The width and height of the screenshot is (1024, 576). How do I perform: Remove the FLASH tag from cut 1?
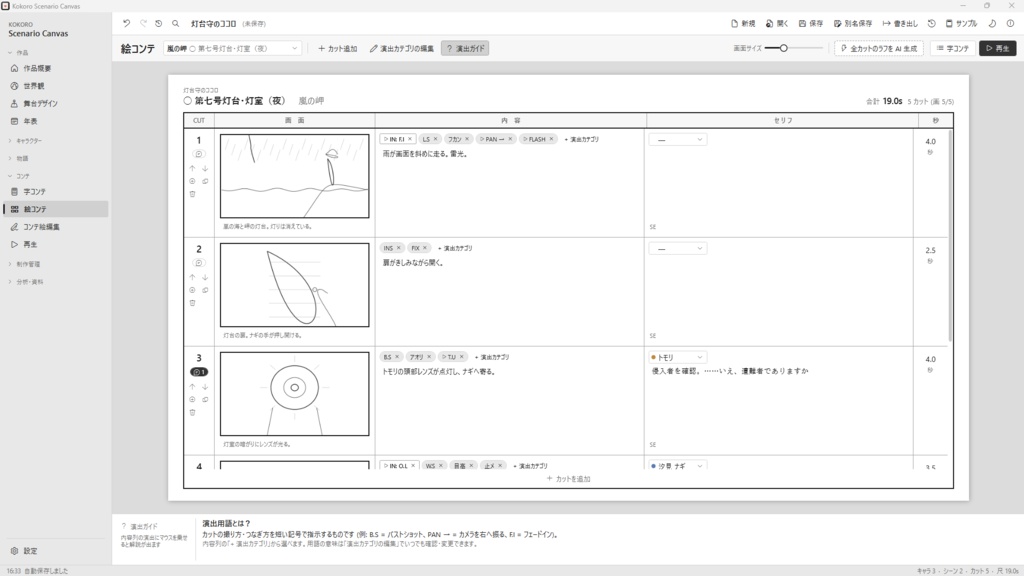point(552,139)
